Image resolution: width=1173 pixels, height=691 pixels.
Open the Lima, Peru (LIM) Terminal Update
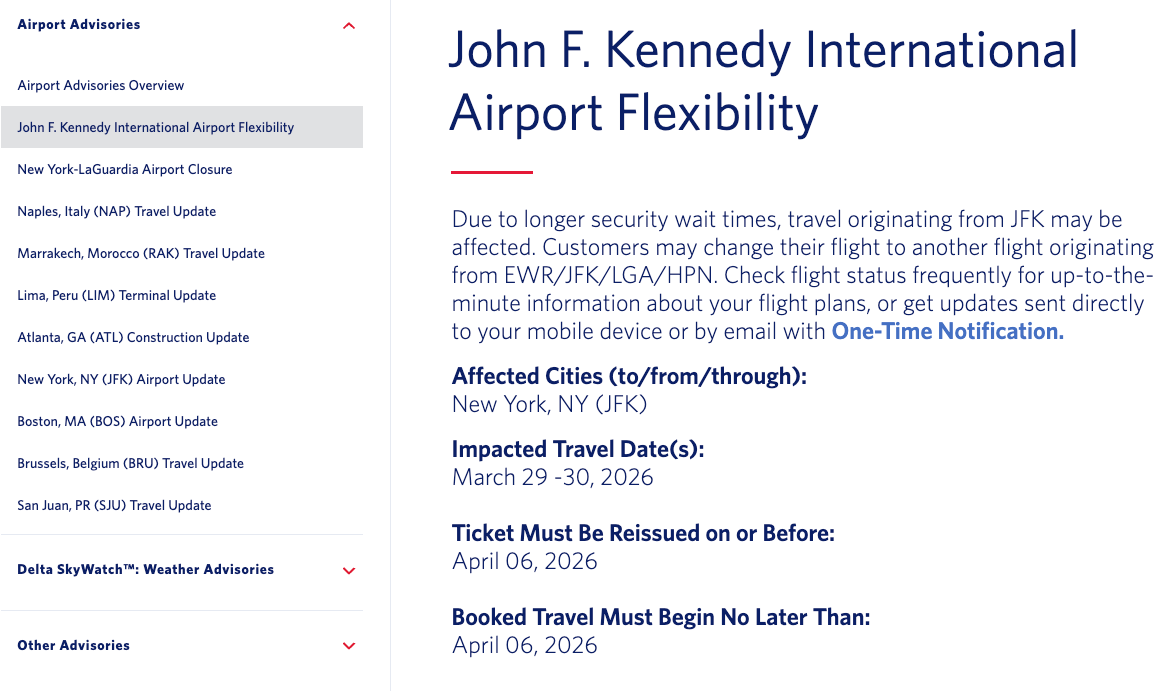click(x=116, y=295)
